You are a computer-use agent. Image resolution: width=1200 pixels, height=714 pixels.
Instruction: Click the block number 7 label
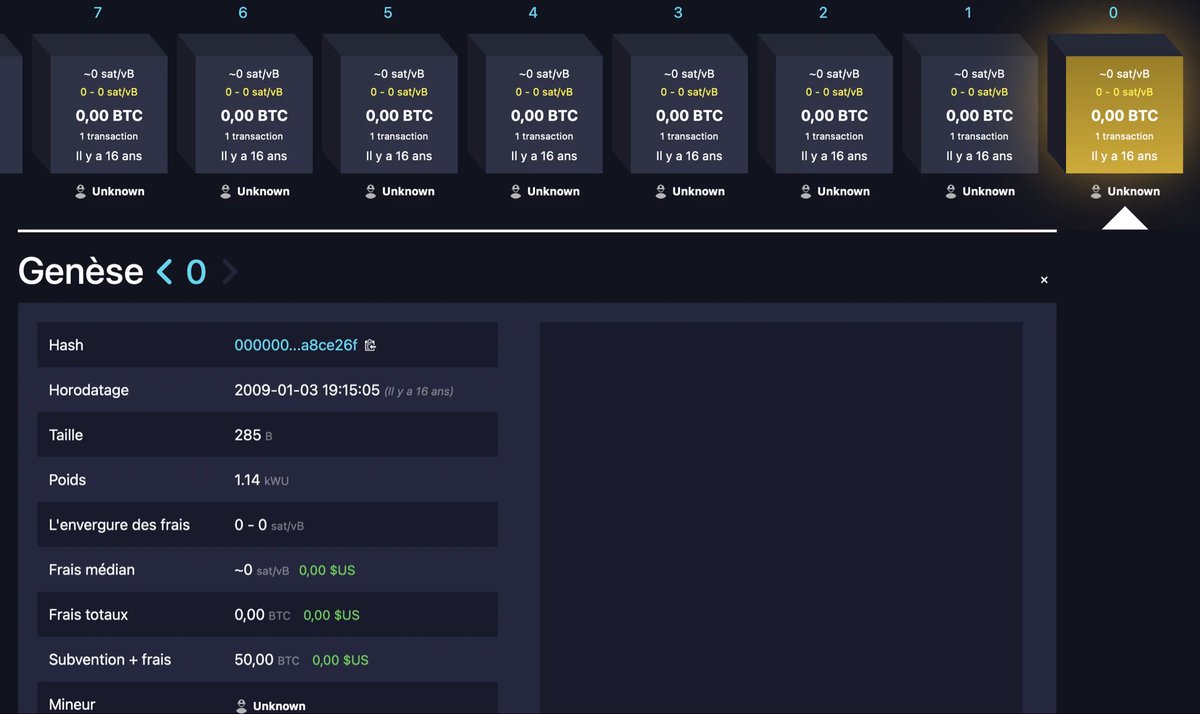[97, 13]
